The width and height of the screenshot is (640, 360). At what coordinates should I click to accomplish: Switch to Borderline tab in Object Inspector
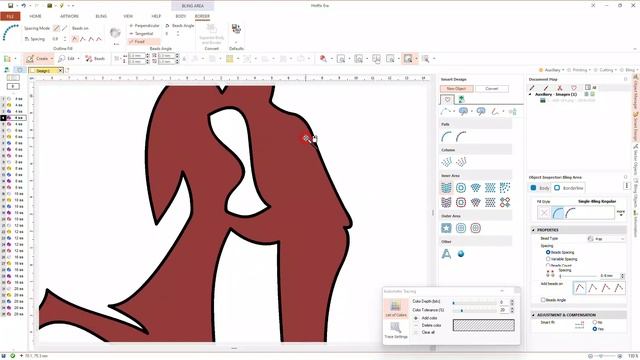coord(569,188)
